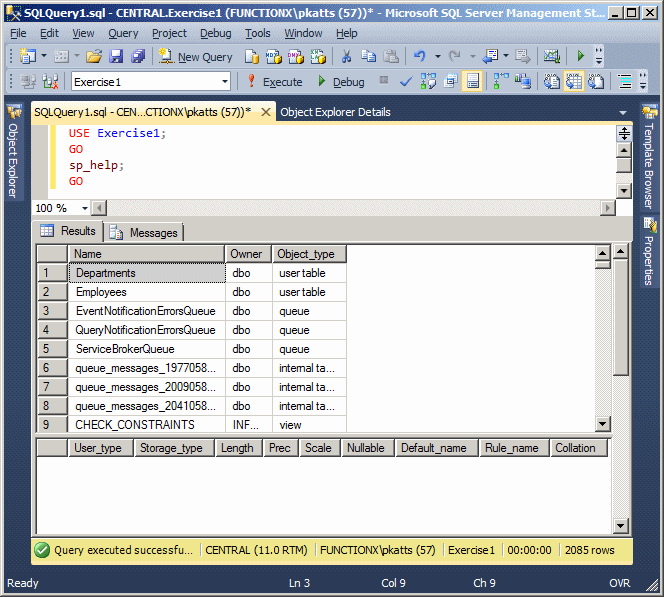The width and height of the screenshot is (664, 597).
Task: Open the document tabs list dropdown arrow
Action: pos(622,113)
